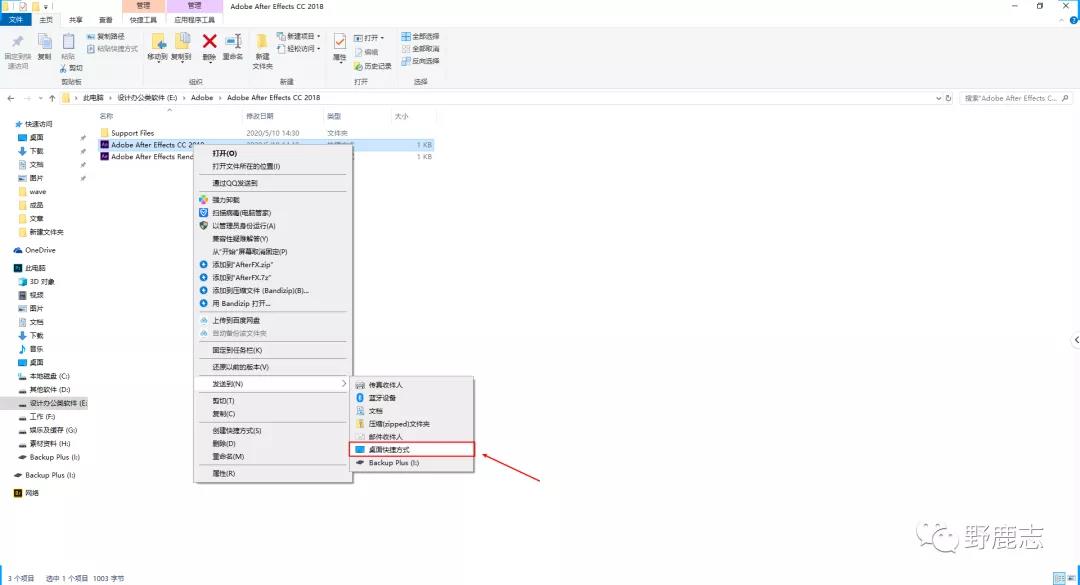Select 压缩(zipped)文件夹 in Send to submenu
The height and width of the screenshot is (585, 1080).
pos(399,424)
